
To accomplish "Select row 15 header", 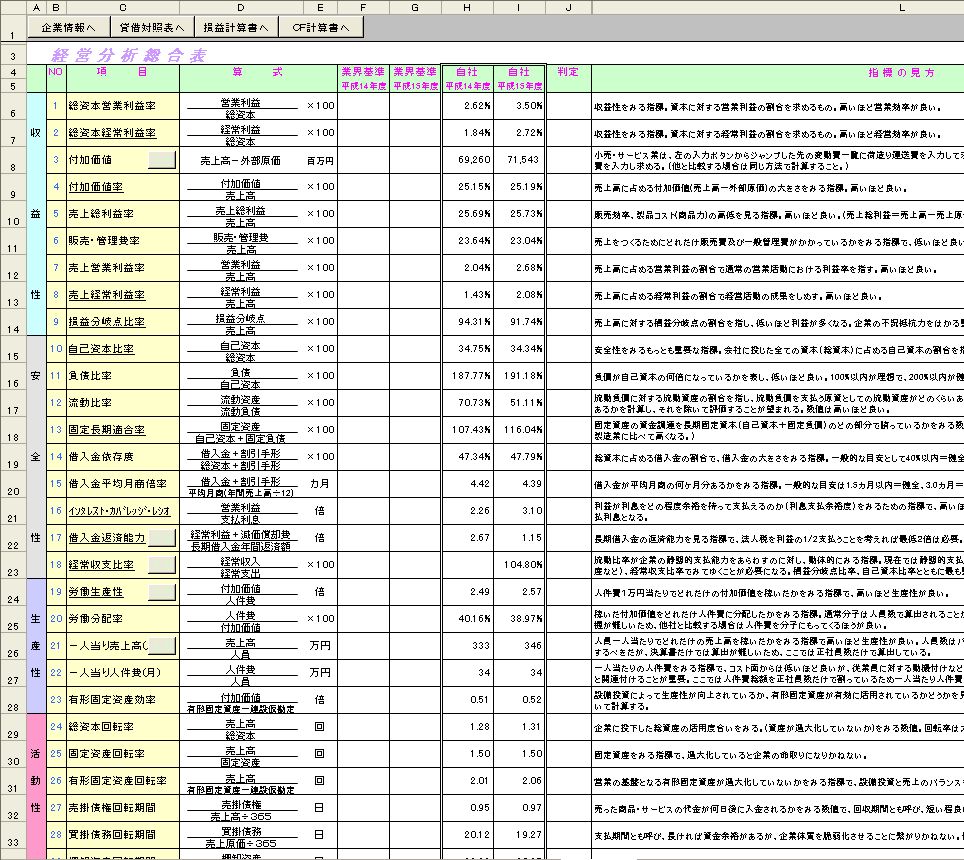I will pos(13,349).
